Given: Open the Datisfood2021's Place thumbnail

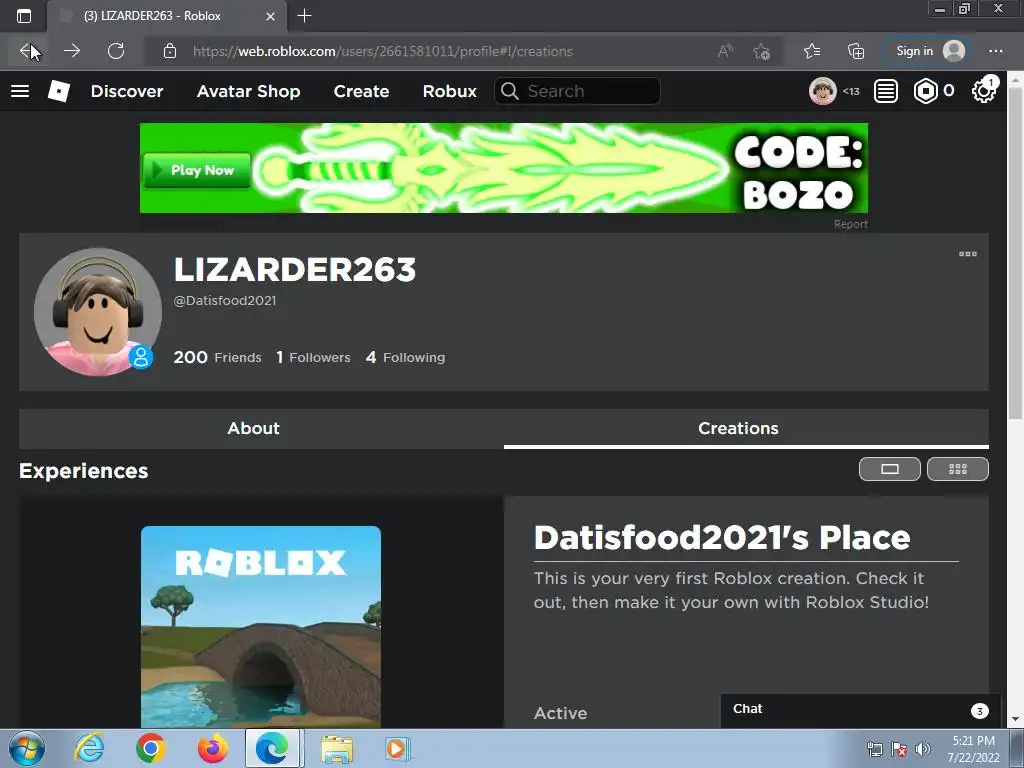Looking at the screenshot, I should [261, 627].
